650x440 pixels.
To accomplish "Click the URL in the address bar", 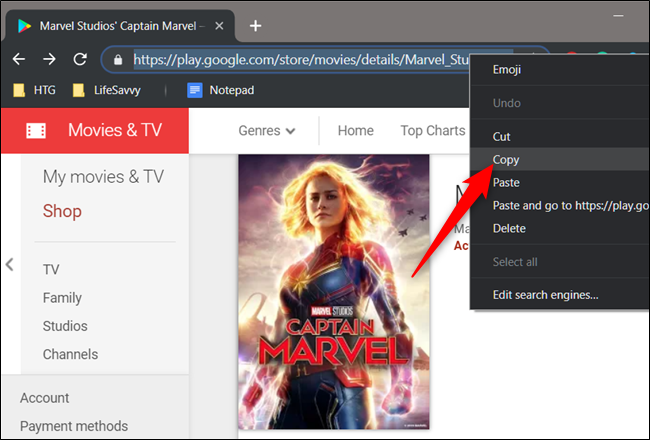I will [x=301, y=60].
